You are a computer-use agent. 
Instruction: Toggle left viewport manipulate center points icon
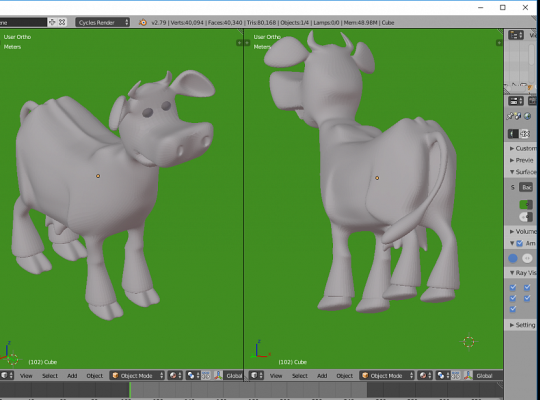206,376
